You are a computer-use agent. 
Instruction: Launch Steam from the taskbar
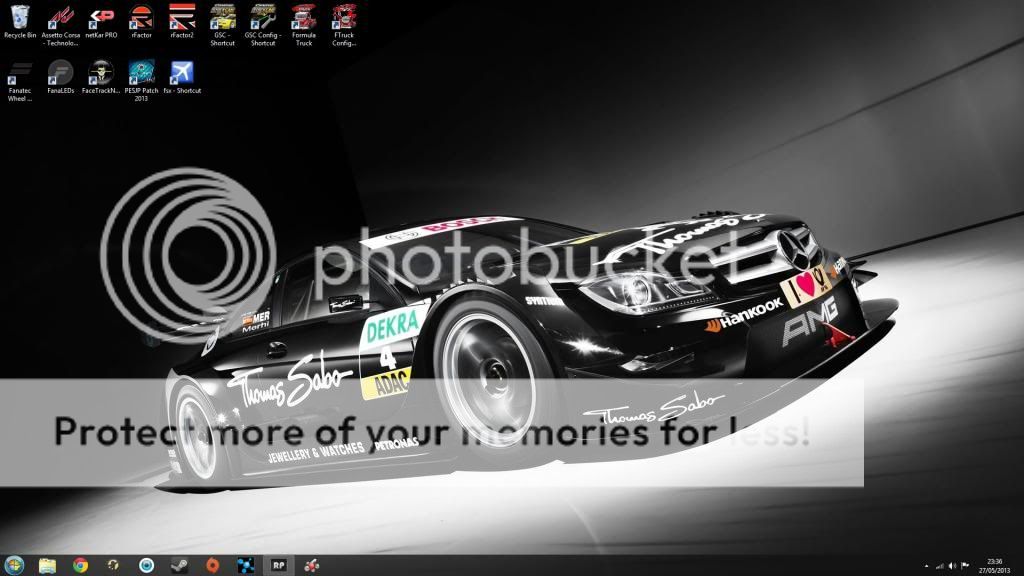click(180, 564)
